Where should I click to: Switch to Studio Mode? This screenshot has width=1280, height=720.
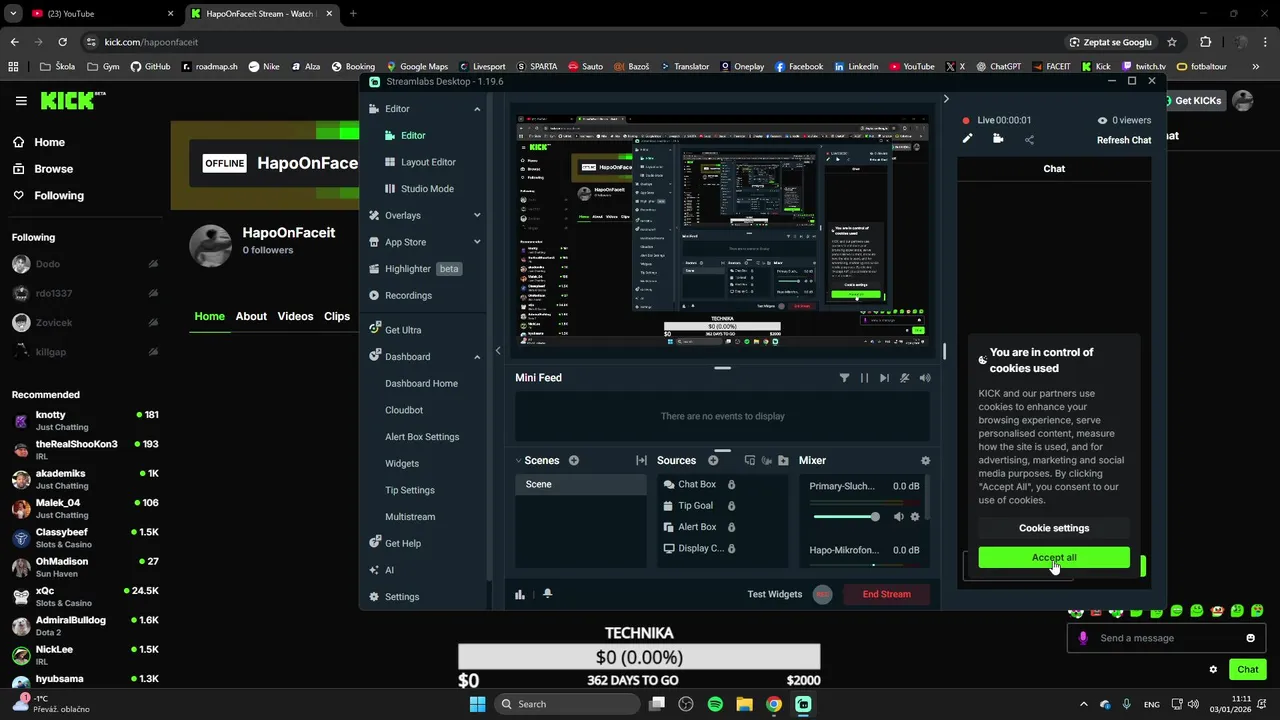click(427, 189)
